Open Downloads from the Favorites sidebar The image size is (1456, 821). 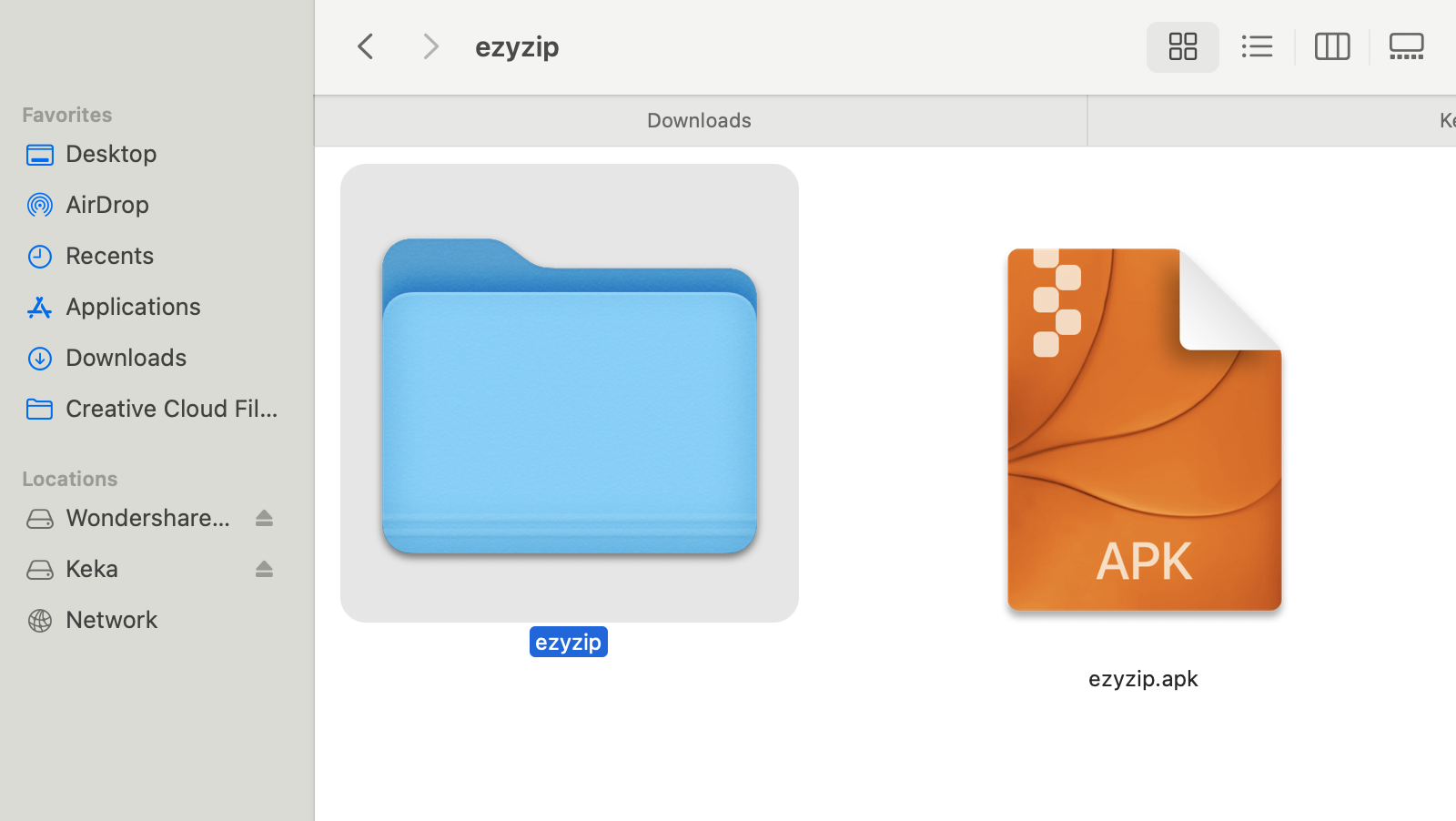coord(126,357)
